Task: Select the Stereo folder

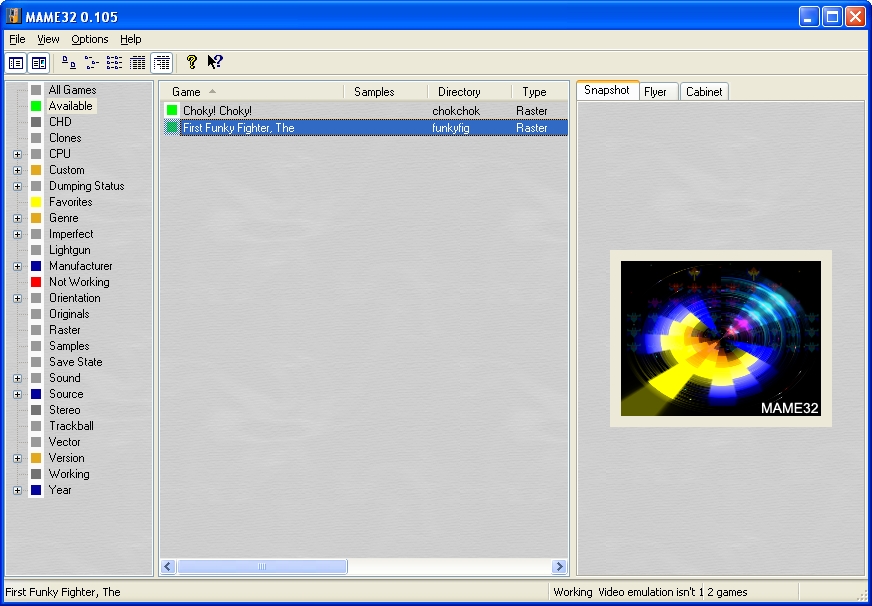Action: (65, 410)
